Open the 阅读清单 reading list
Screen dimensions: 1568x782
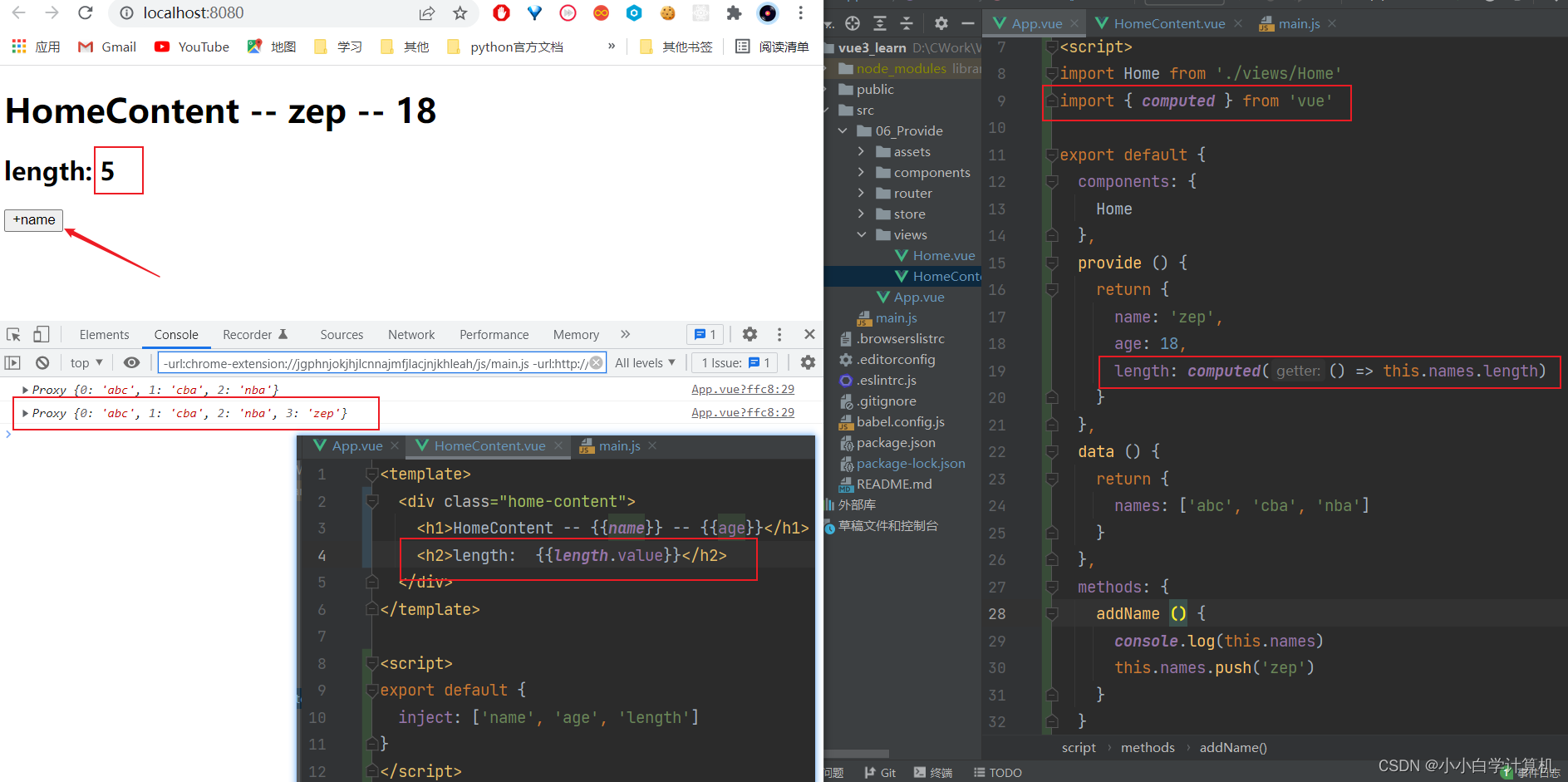tap(772, 47)
